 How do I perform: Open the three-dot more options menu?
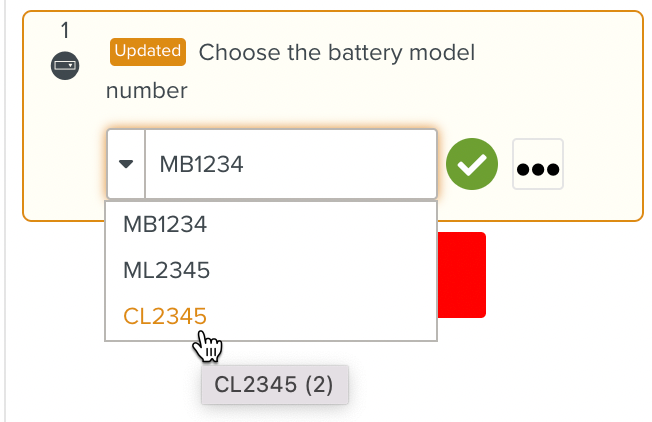[x=538, y=165]
